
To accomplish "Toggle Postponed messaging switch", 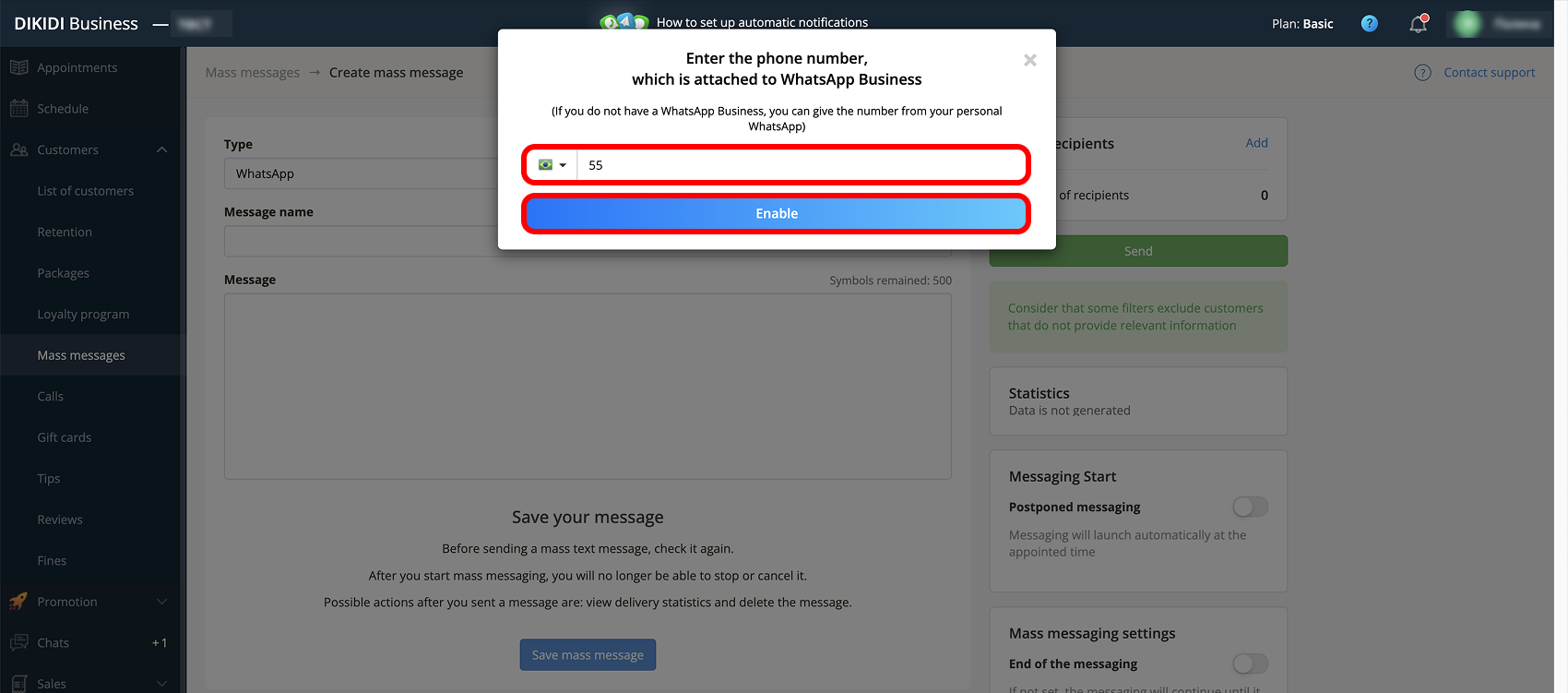I will pos(1251,507).
